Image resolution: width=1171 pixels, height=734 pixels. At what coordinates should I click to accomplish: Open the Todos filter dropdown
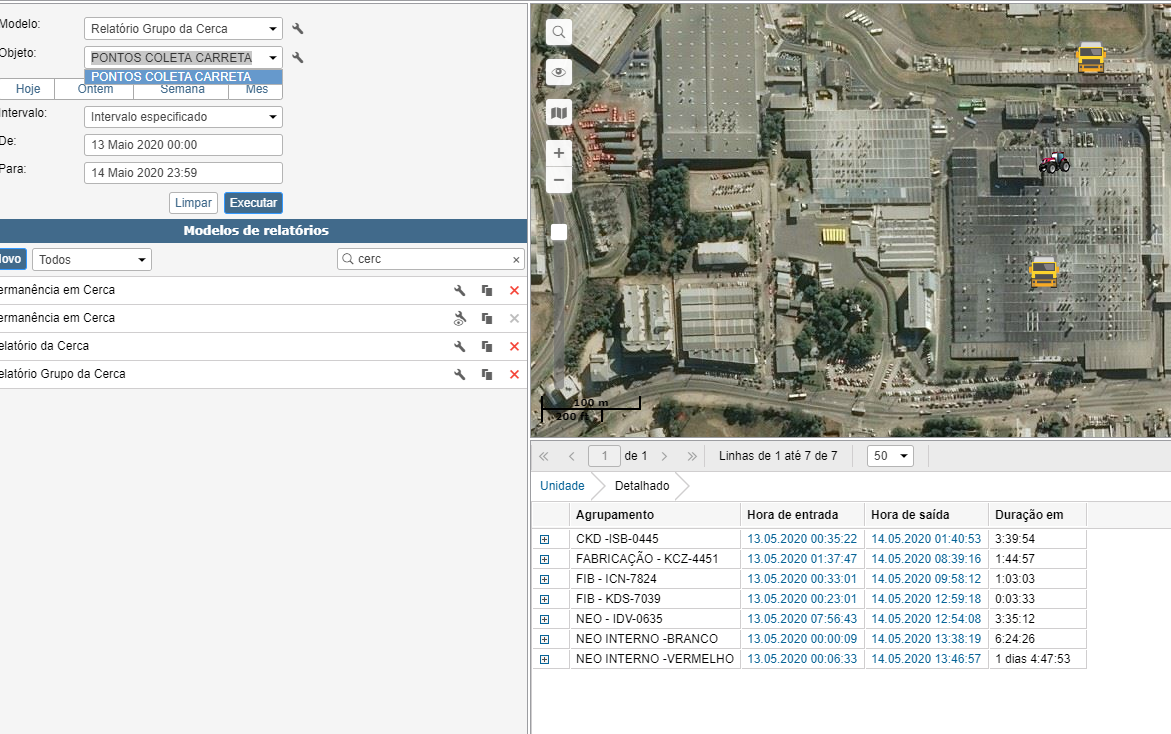click(x=91, y=260)
